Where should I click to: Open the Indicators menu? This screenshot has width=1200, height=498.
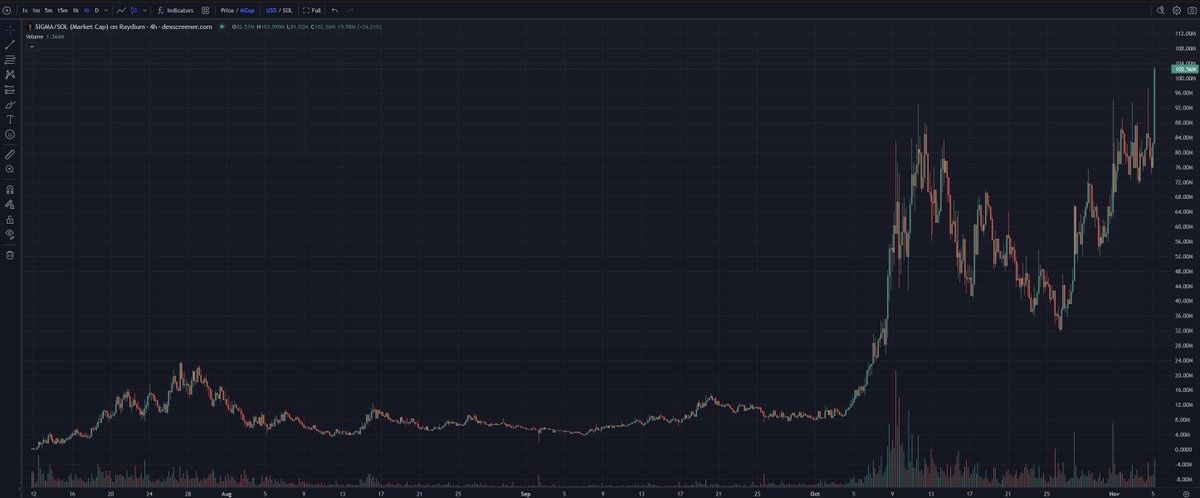(176, 10)
